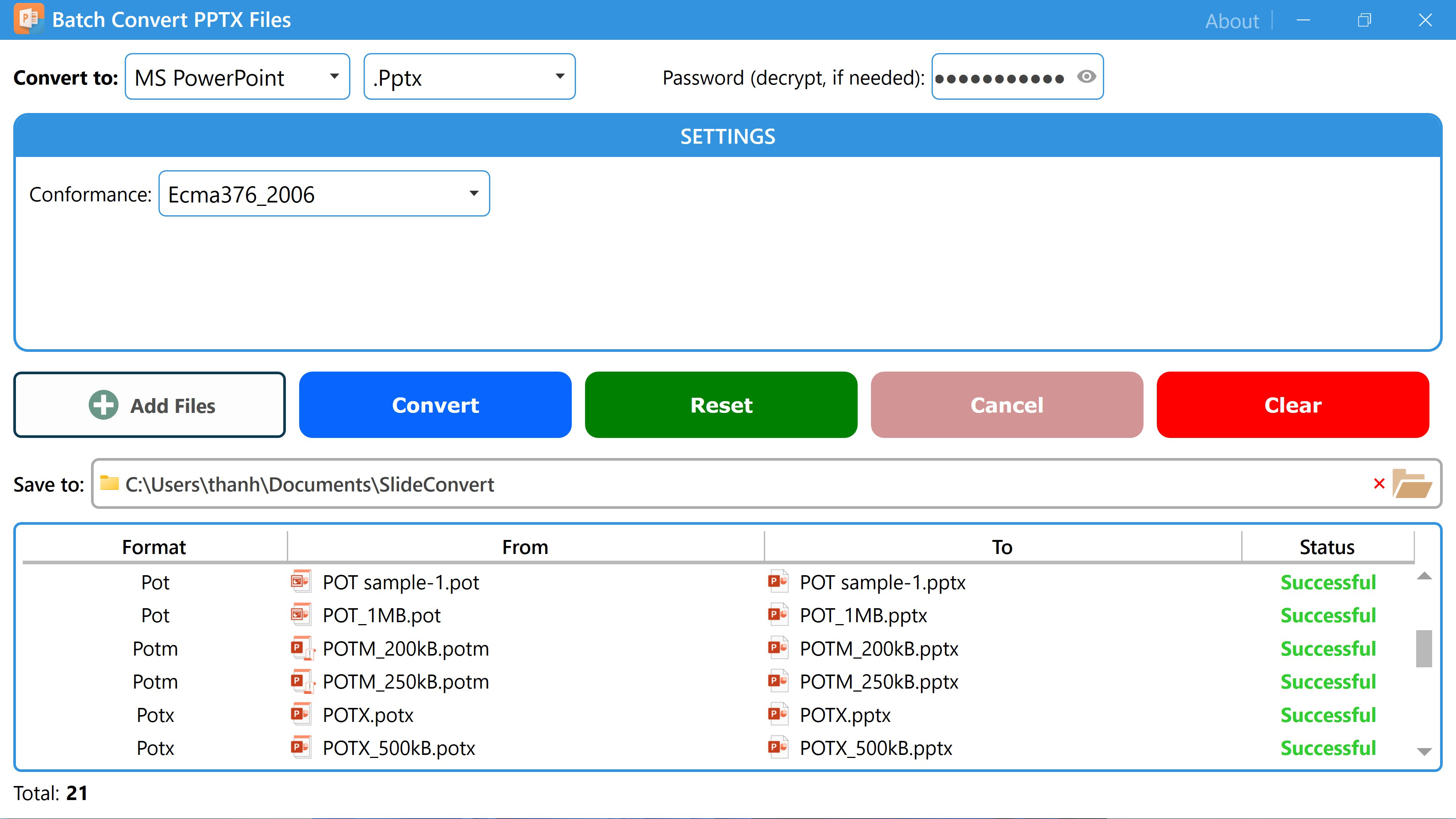This screenshot has width=1456, height=819.
Task: Select the POTX.potx source file
Action: (368, 715)
